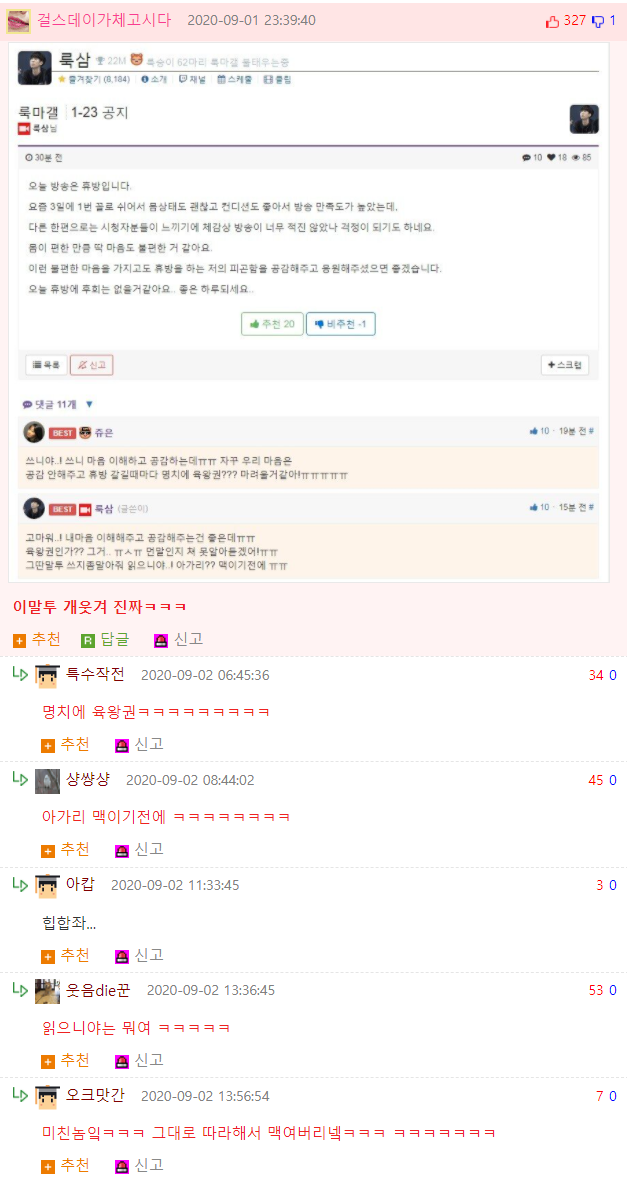
Task: Click the green R 답글 icon
Action: [87, 641]
